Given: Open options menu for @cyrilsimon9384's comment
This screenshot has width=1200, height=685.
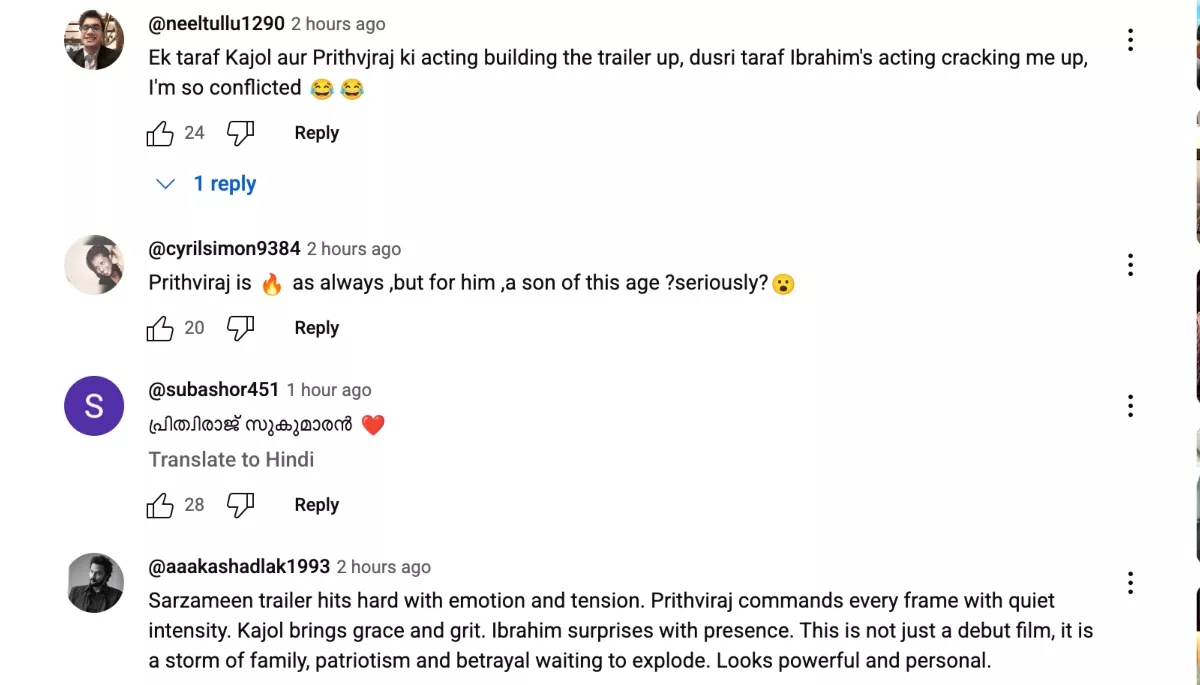Looking at the screenshot, I should click(x=1130, y=265).
